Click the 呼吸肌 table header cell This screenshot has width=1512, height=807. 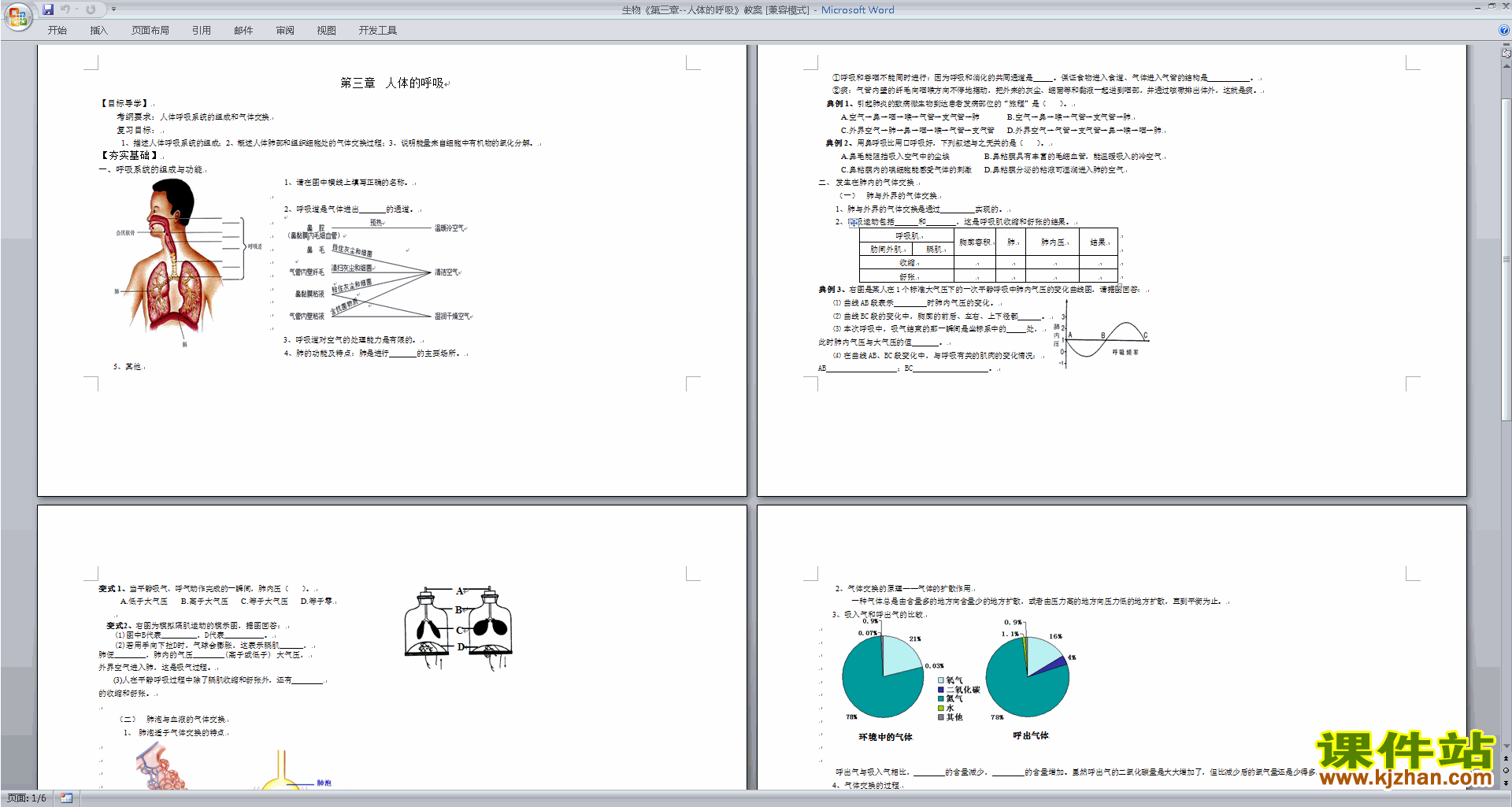click(x=907, y=235)
